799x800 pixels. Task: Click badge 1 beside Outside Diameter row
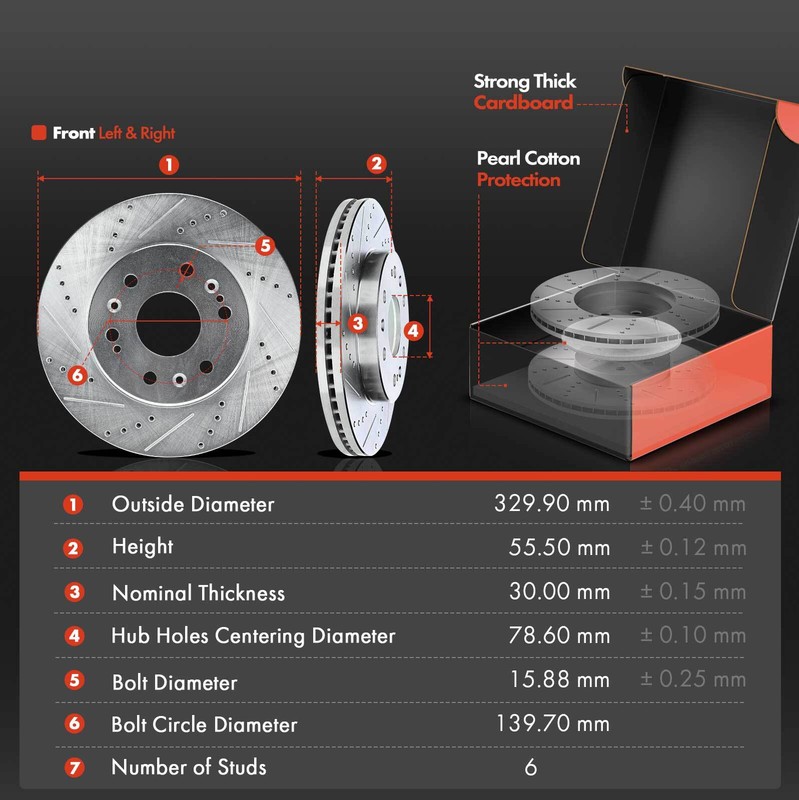coord(73,505)
